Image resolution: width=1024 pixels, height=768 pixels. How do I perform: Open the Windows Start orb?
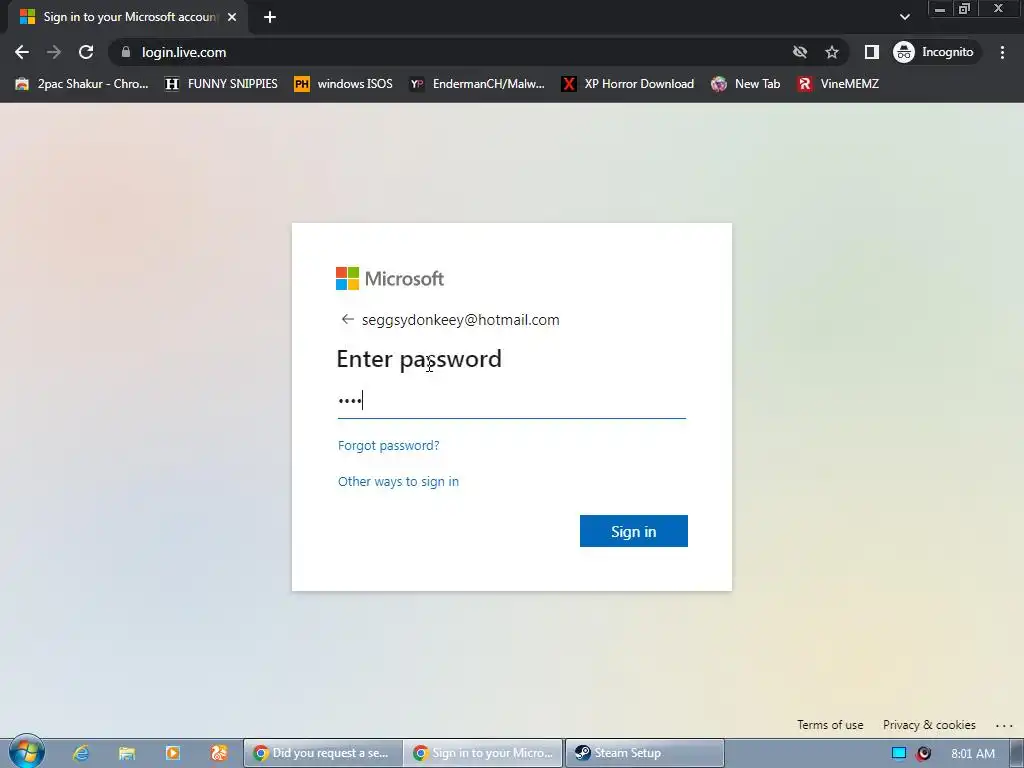tap(27, 752)
